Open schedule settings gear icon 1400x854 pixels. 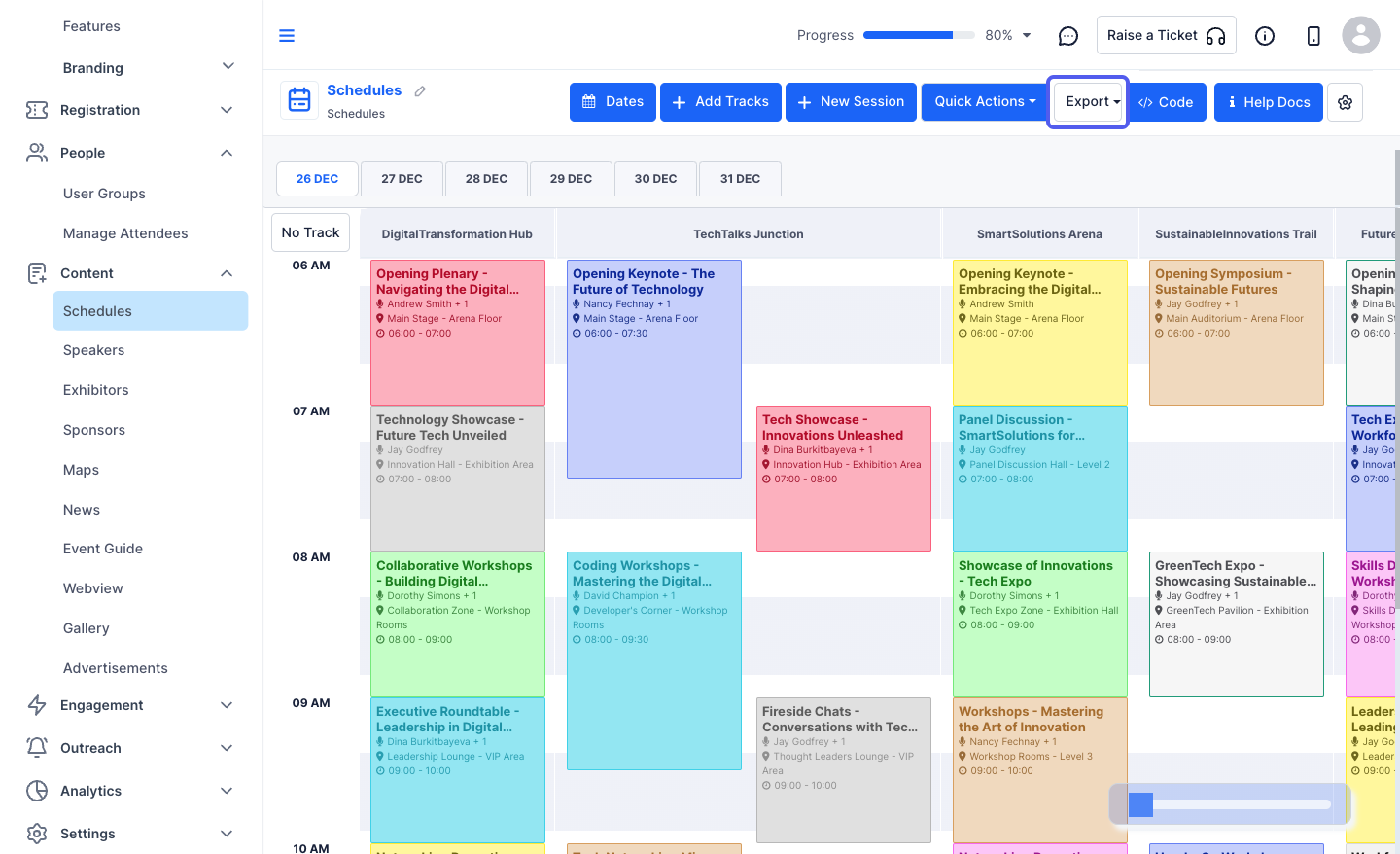[x=1346, y=102]
